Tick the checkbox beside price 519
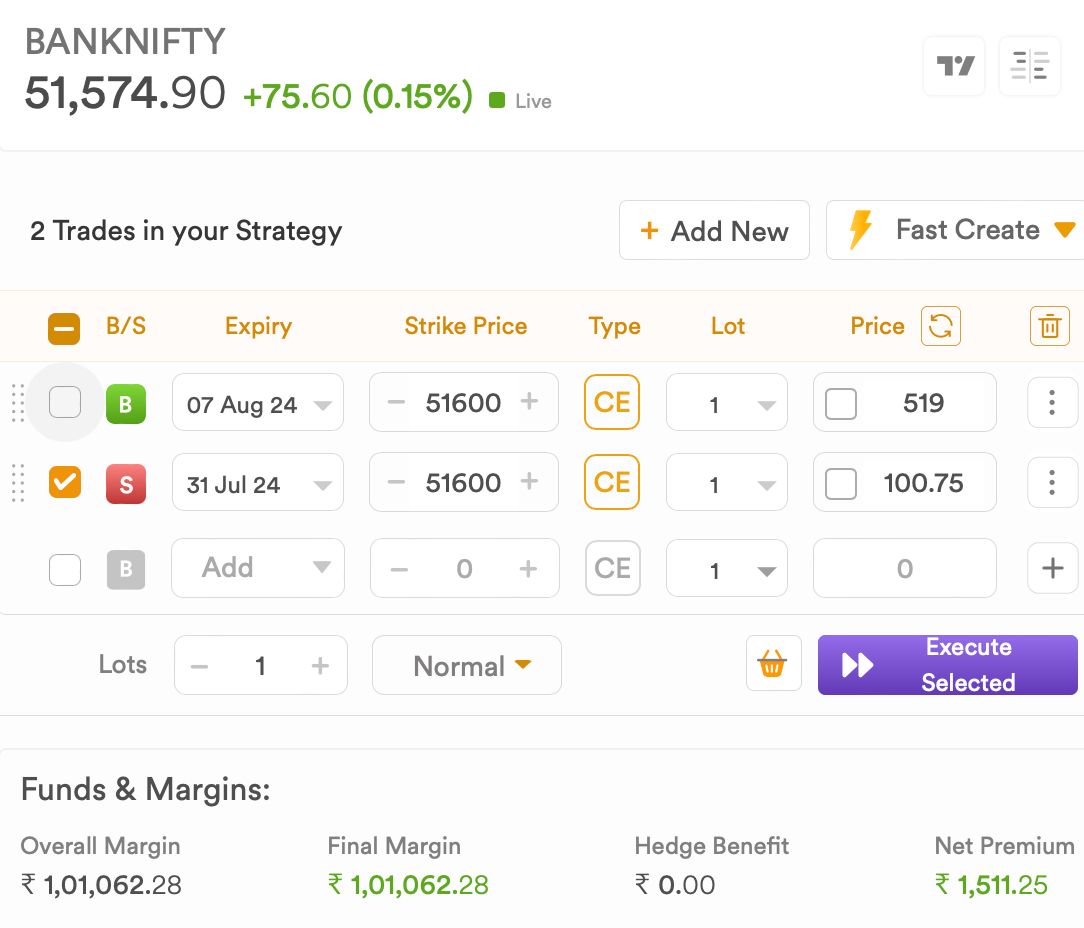The width and height of the screenshot is (1084, 928). point(841,403)
